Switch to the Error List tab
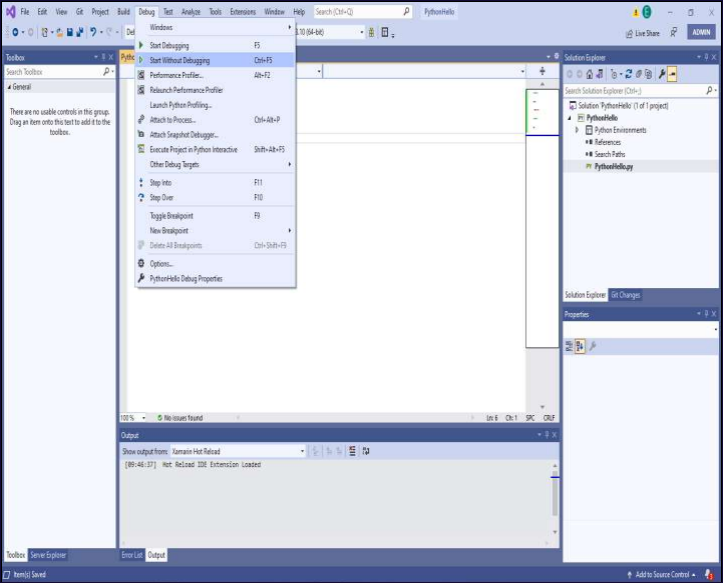Screen dimensions: 723x583 (x=132, y=555)
